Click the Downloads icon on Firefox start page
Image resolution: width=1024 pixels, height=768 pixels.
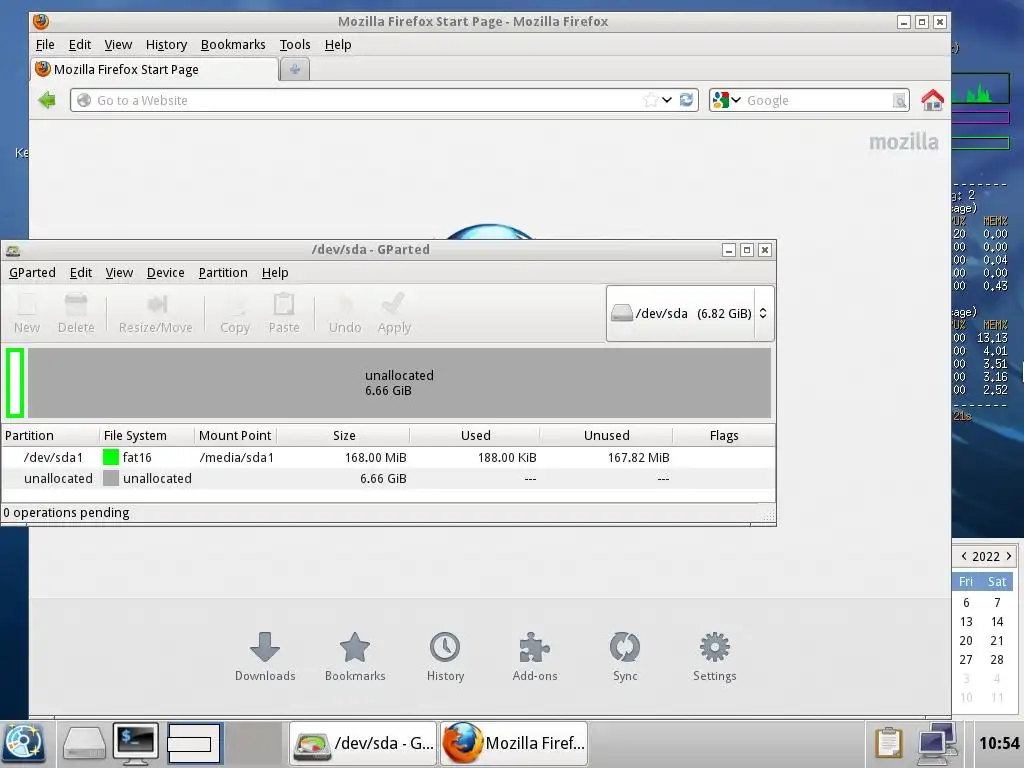pyautogui.click(x=264, y=647)
